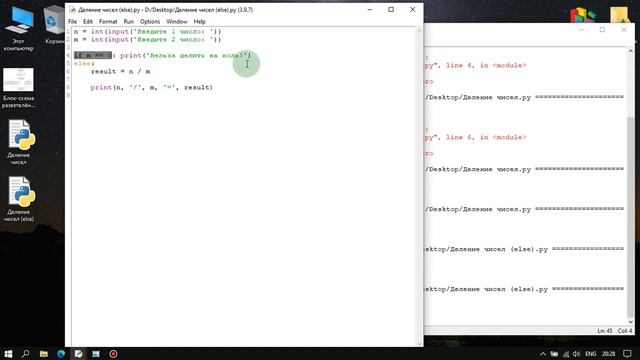Open the notification center icon
The height and width of the screenshot is (360, 640).
point(627,354)
